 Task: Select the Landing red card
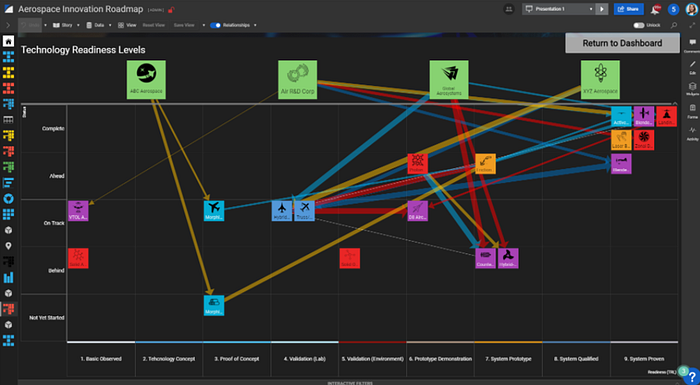tap(667, 116)
